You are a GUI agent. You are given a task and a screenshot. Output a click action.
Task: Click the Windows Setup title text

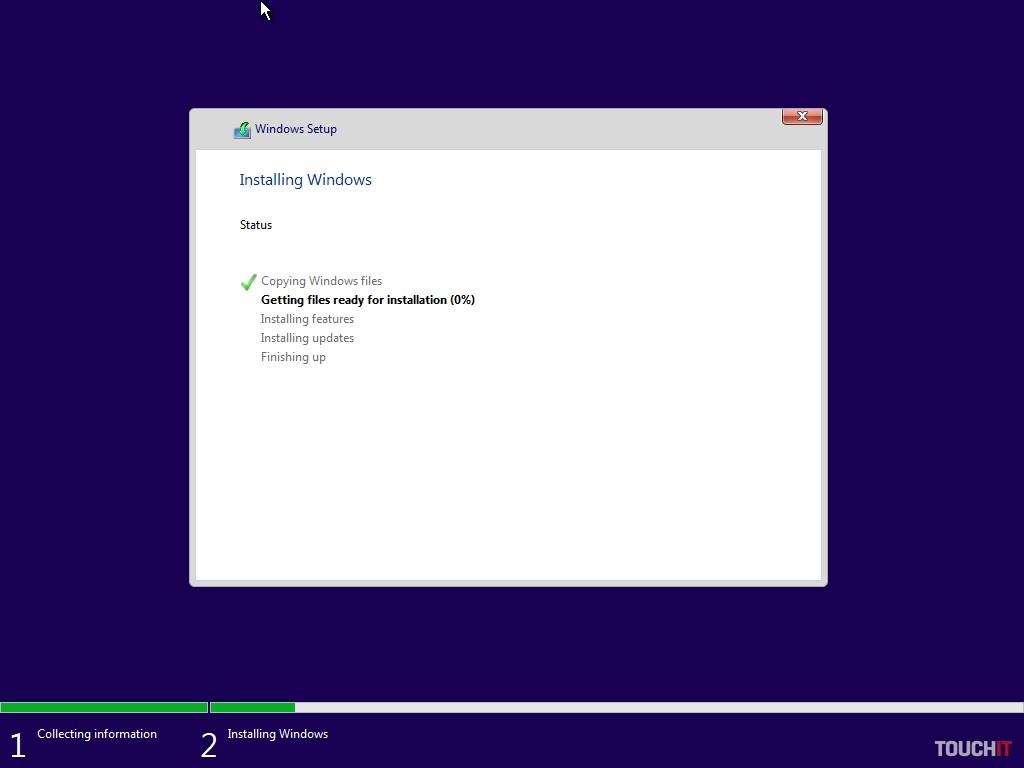[x=295, y=129]
